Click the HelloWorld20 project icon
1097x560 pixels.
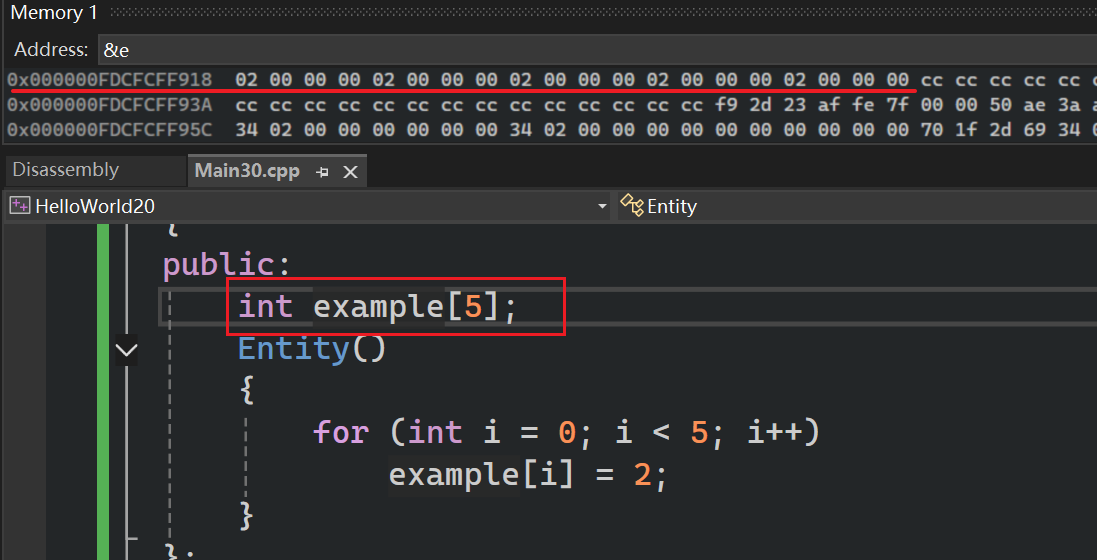click(x=19, y=206)
